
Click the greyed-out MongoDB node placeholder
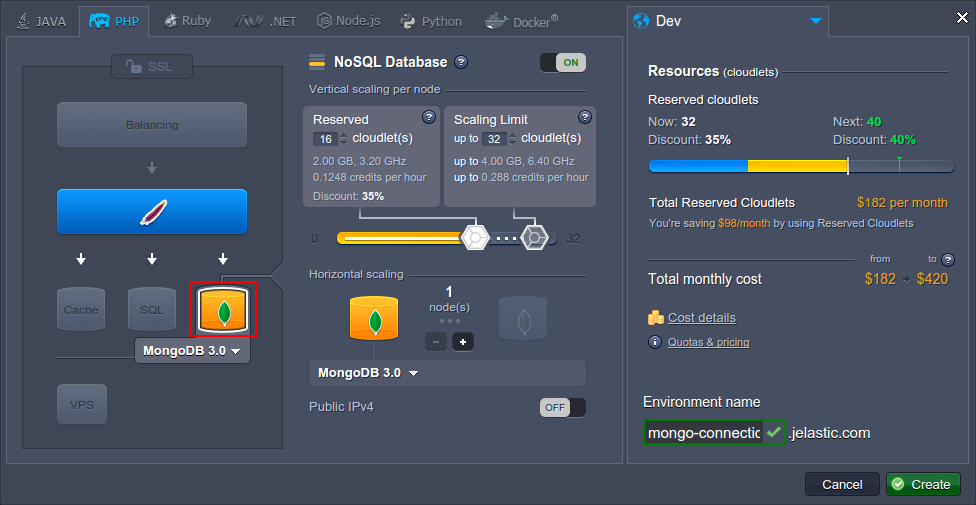pos(523,318)
